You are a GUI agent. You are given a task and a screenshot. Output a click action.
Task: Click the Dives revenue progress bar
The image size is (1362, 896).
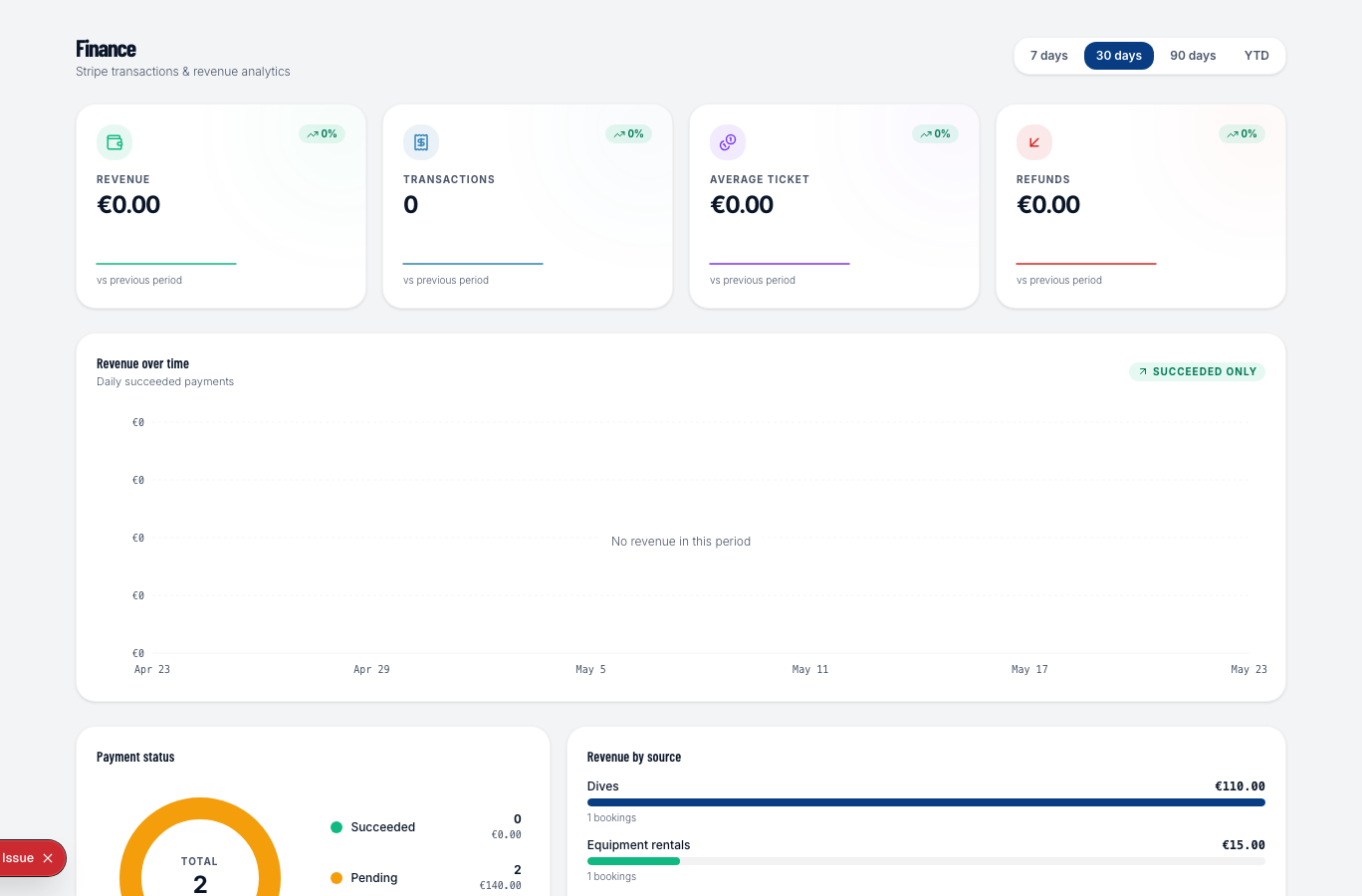tap(926, 802)
